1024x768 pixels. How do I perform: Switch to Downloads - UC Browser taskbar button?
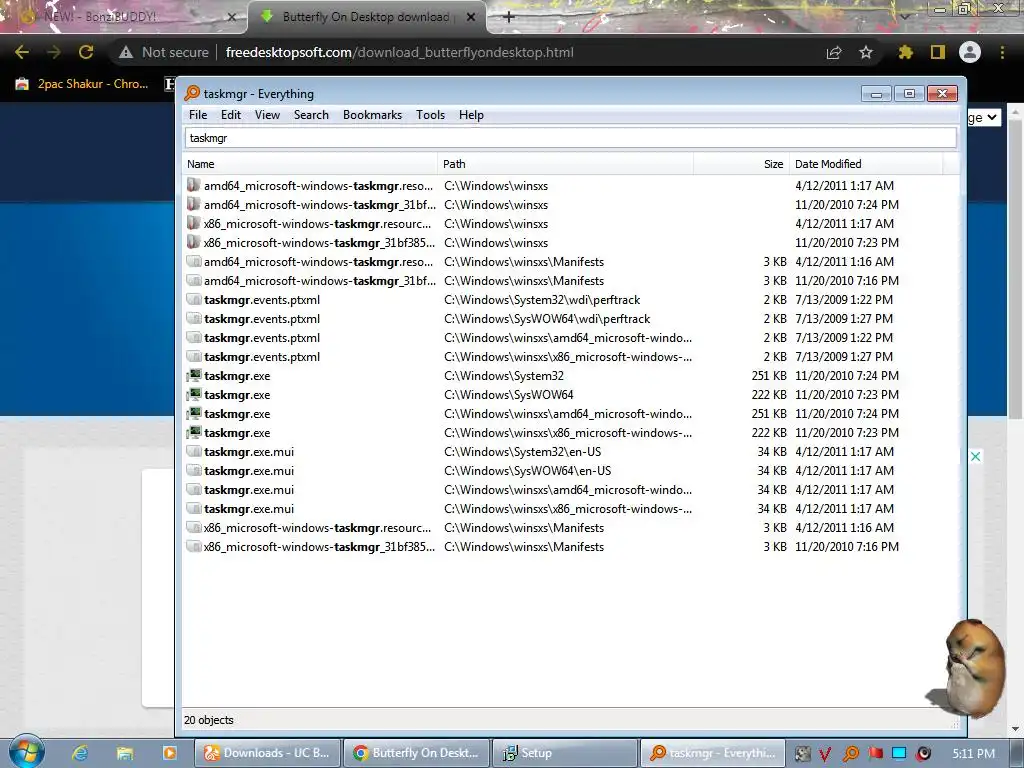tap(268, 753)
